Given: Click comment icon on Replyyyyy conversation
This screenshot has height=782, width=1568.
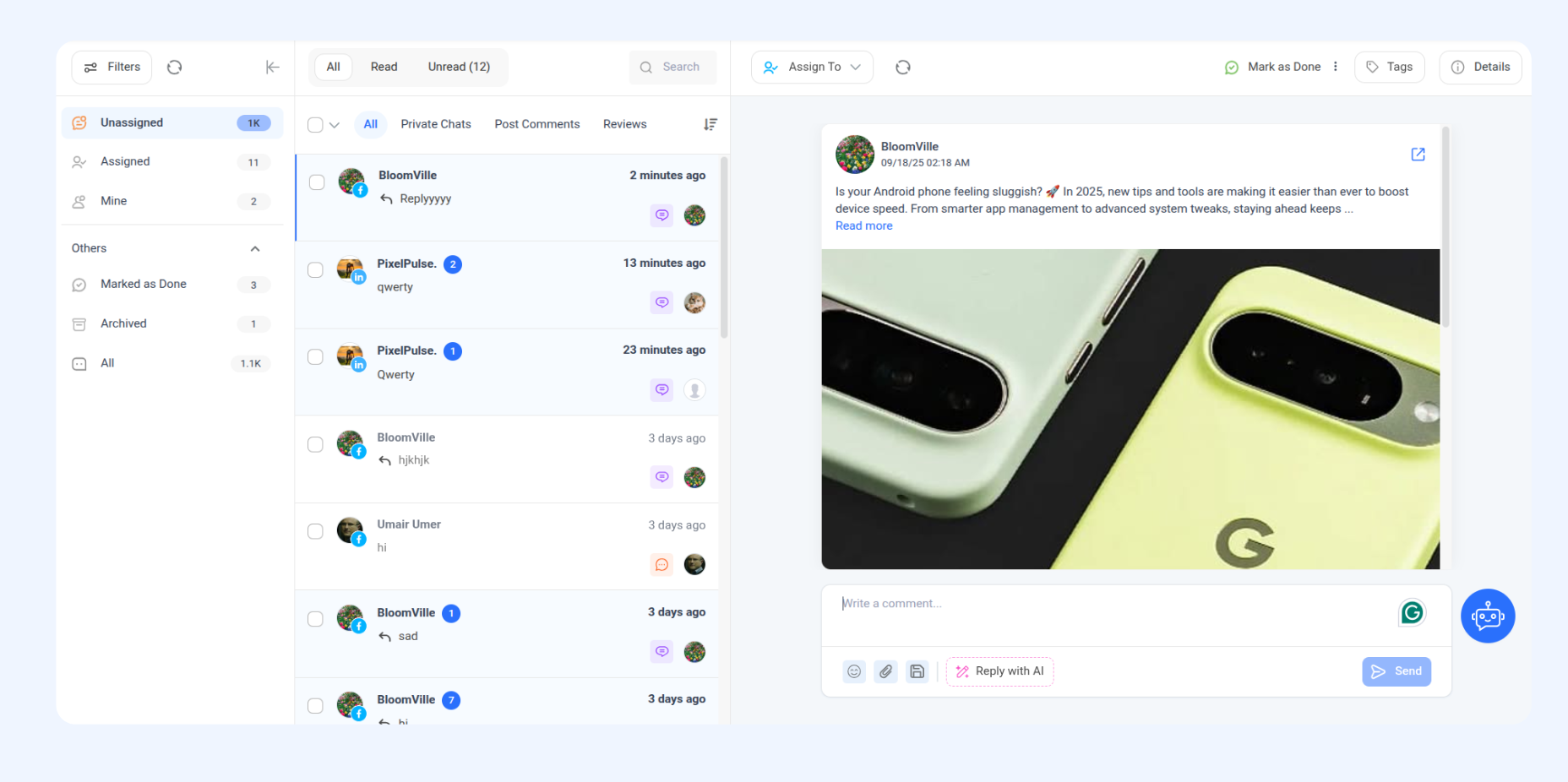Looking at the screenshot, I should (x=662, y=215).
